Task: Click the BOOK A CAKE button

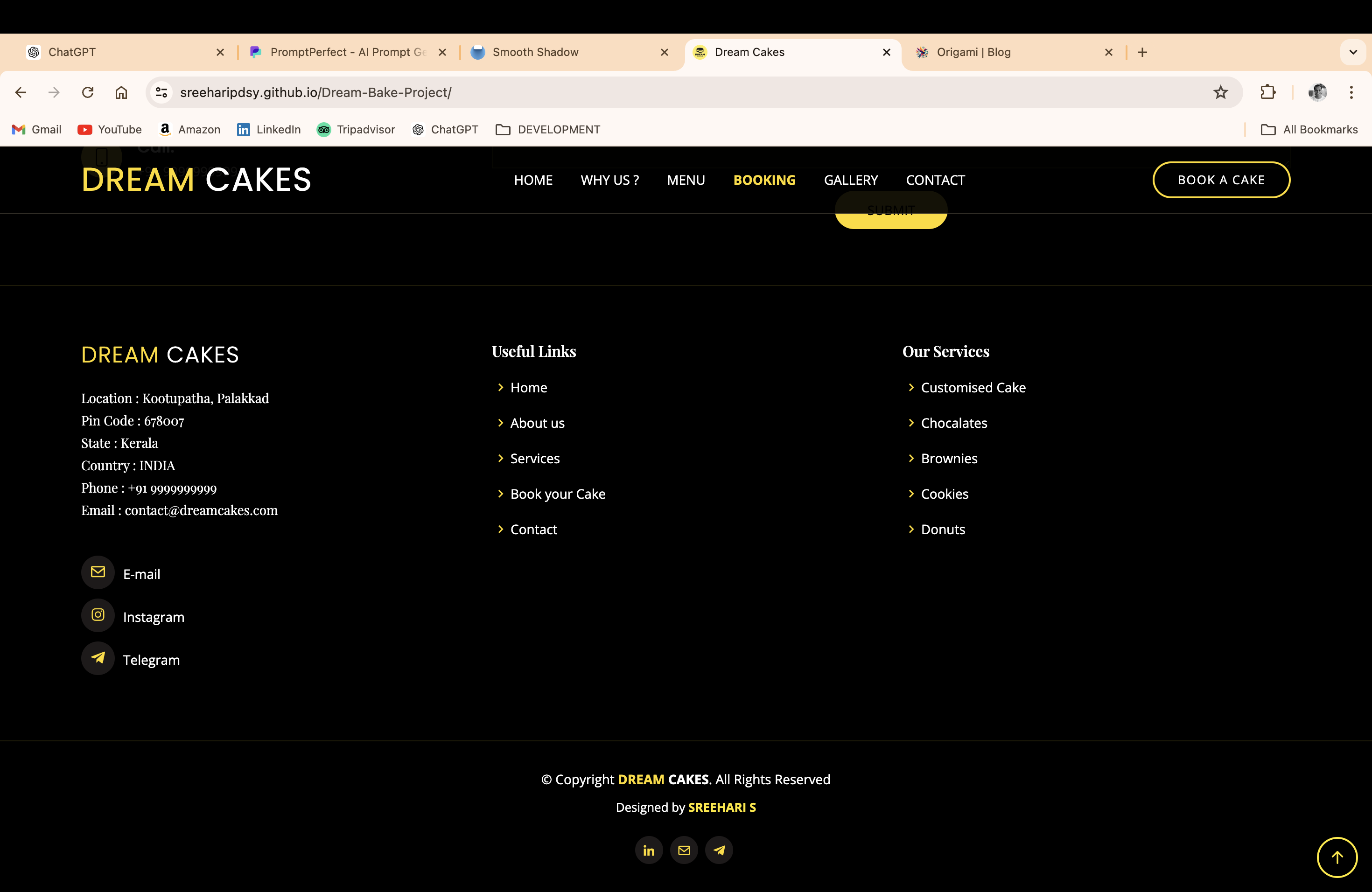Action: [x=1220, y=180]
